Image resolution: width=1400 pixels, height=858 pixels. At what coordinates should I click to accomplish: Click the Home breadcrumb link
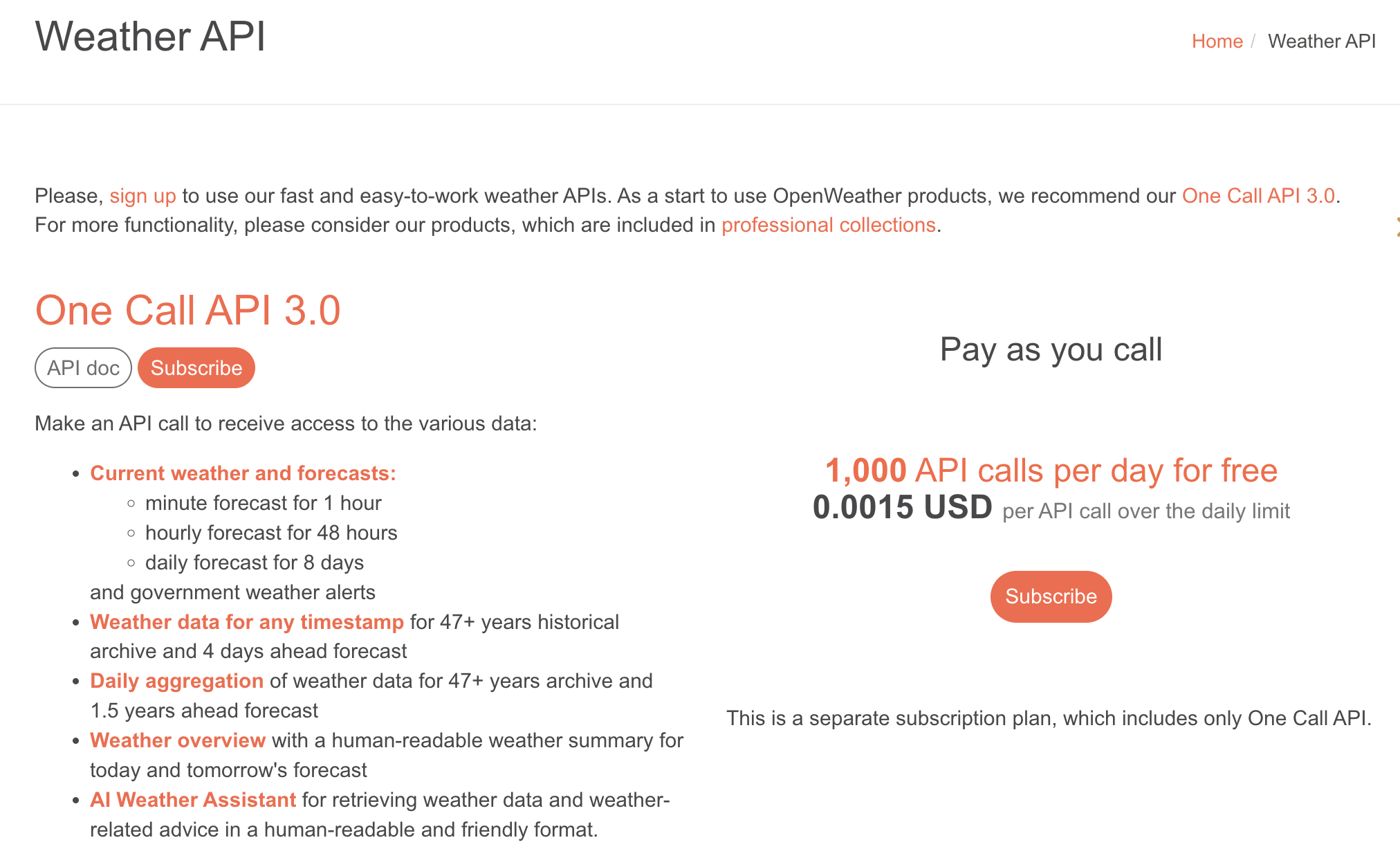(1217, 42)
